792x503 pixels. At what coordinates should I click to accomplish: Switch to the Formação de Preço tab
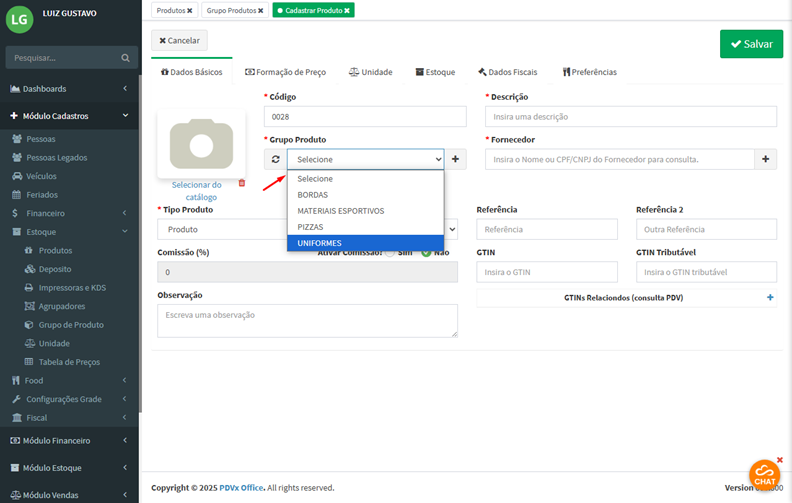tap(285, 72)
